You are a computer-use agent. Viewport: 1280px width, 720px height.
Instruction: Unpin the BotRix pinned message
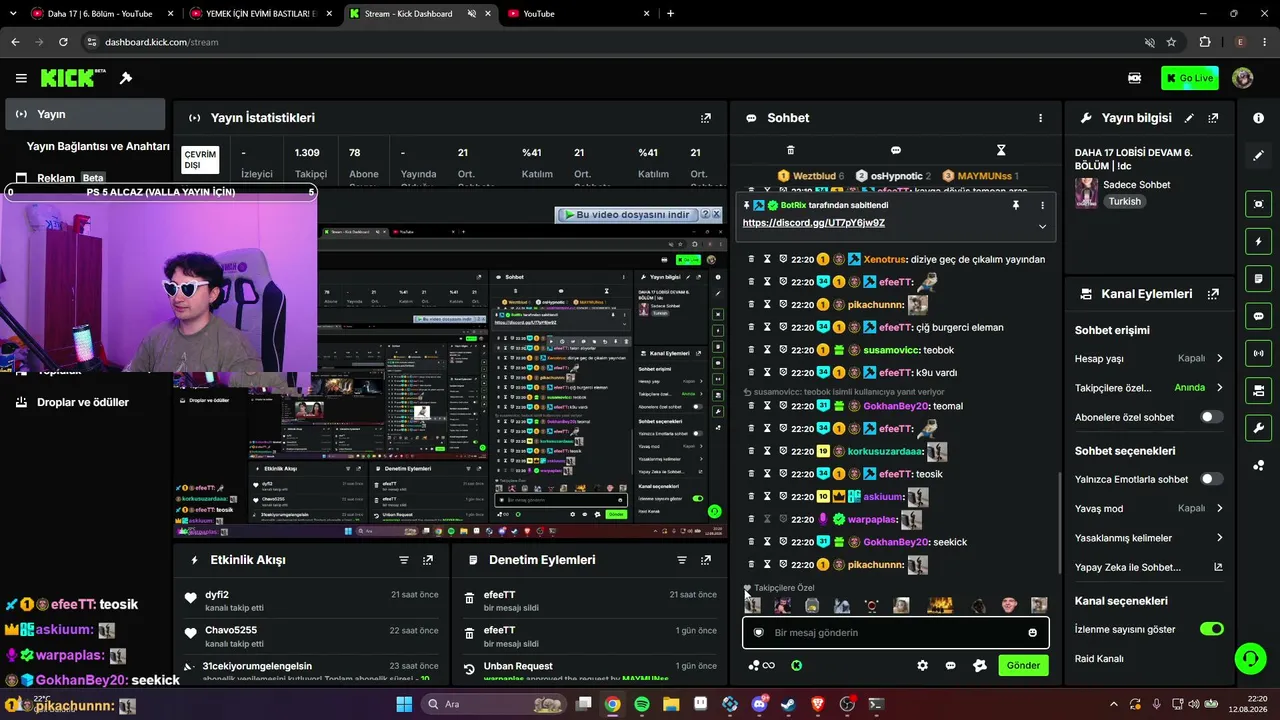click(1016, 205)
